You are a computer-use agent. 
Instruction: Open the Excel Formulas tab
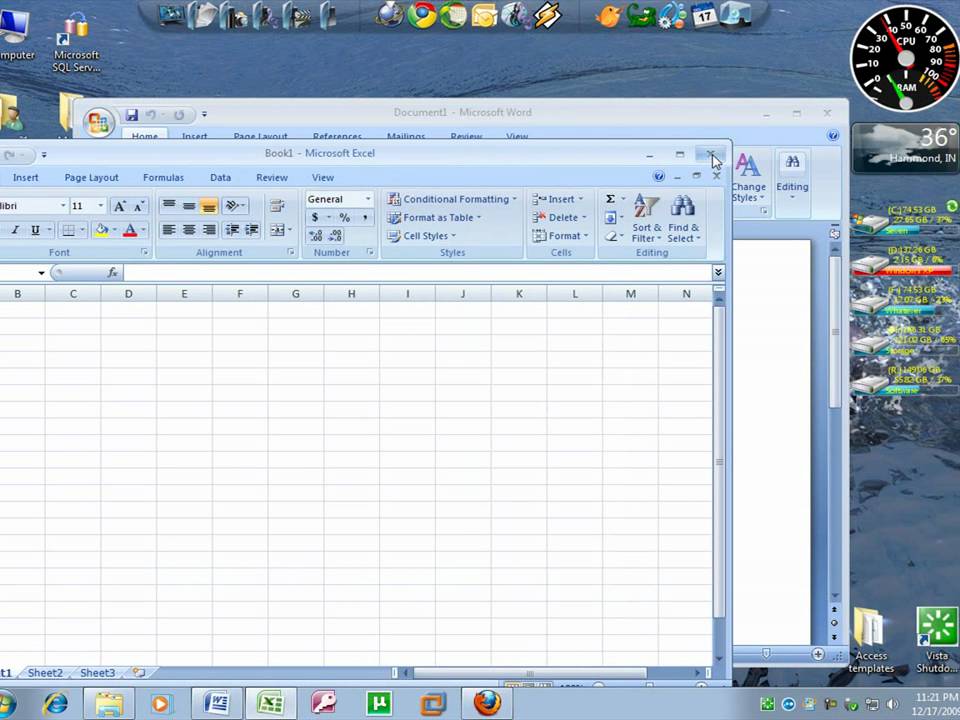click(x=163, y=178)
